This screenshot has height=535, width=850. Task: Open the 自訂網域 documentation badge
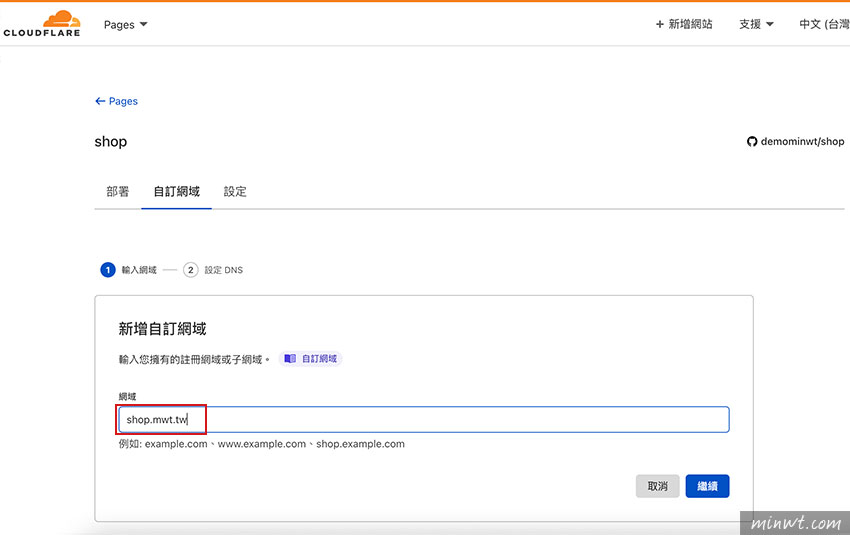pyautogui.click(x=311, y=359)
